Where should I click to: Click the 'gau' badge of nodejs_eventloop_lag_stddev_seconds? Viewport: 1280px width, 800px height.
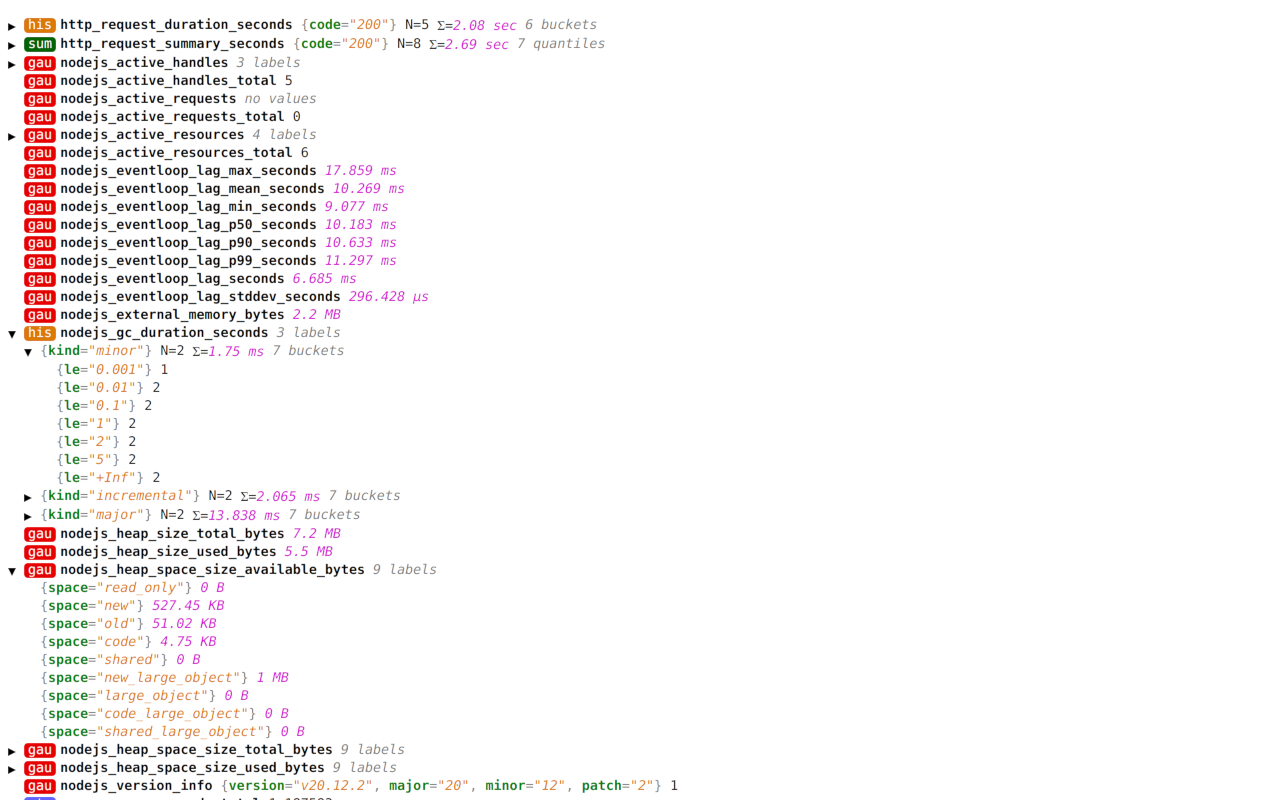click(40, 297)
